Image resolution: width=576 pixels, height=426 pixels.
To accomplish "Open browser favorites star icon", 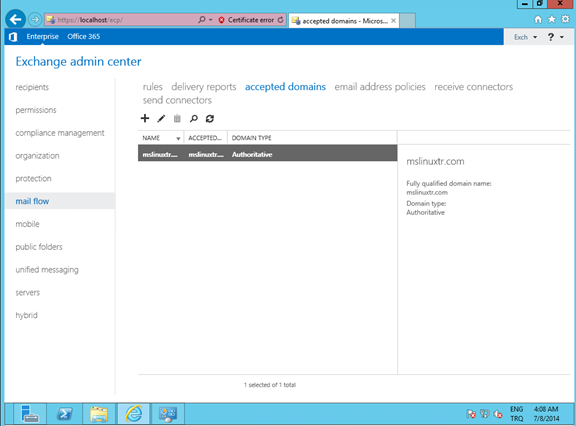I will coord(552,19).
